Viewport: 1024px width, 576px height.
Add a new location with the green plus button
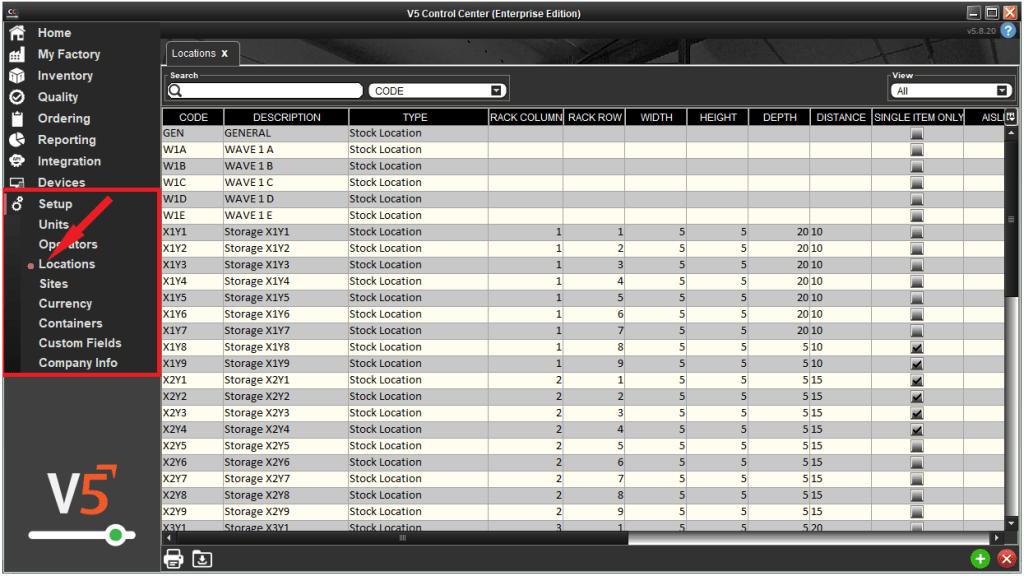click(x=980, y=559)
